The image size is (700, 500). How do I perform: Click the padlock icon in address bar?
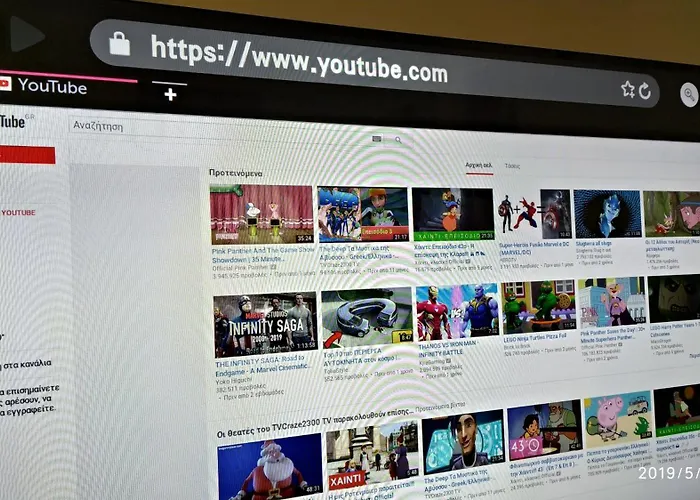pos(119,43)
